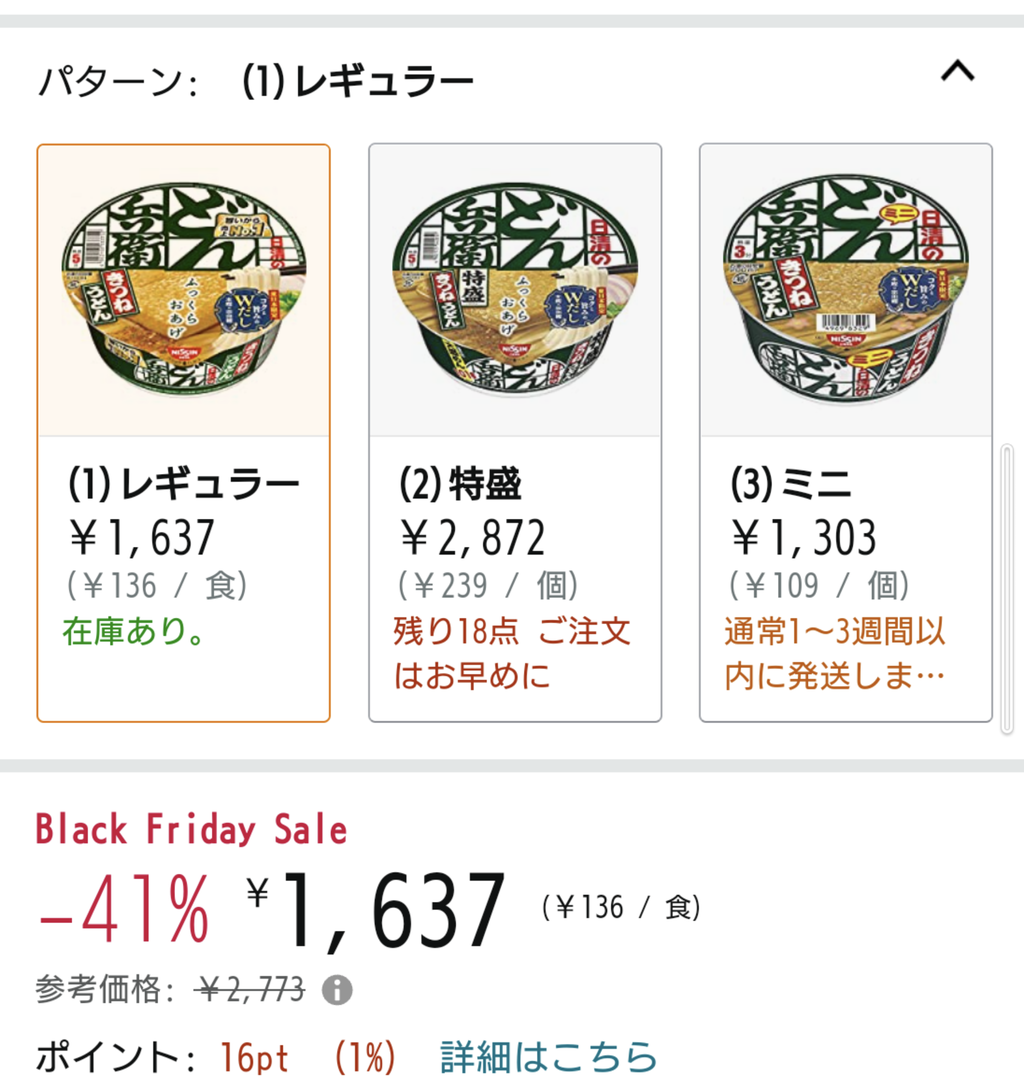
Task: Select the (3) ミニ variant card
Action: [x=846, y=433]
